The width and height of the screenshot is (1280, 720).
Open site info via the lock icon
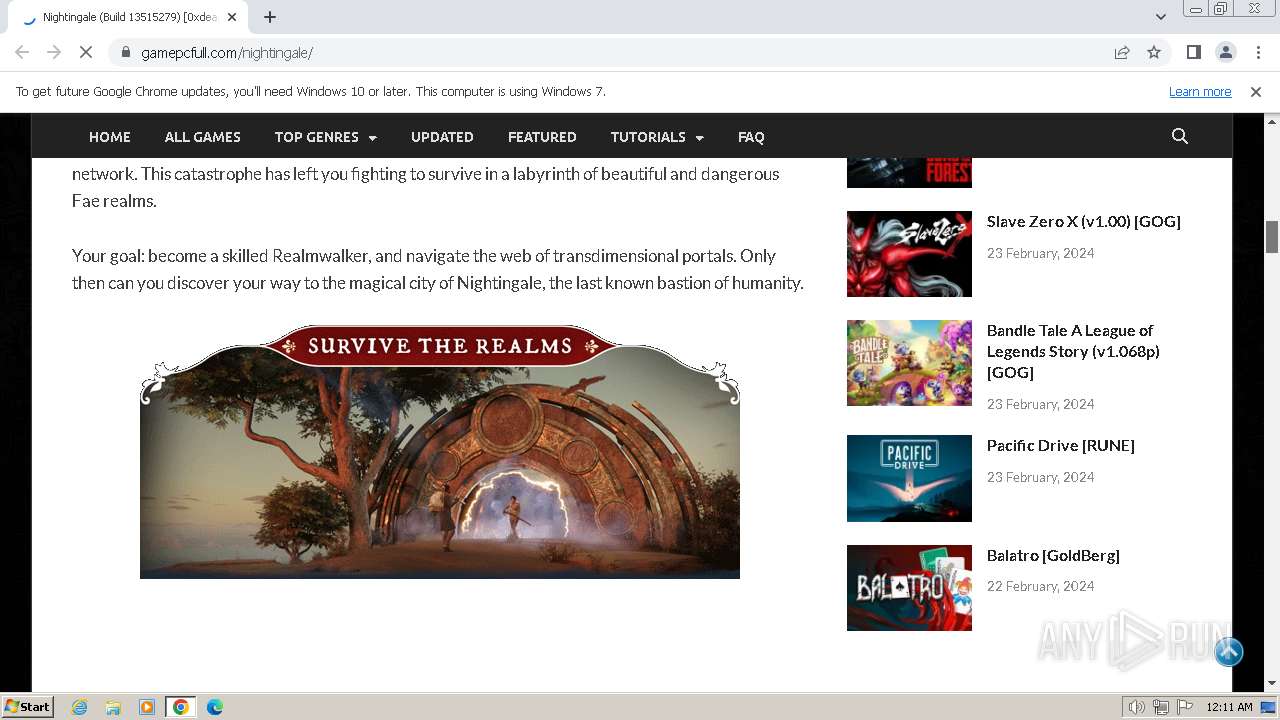pos(126,52)
